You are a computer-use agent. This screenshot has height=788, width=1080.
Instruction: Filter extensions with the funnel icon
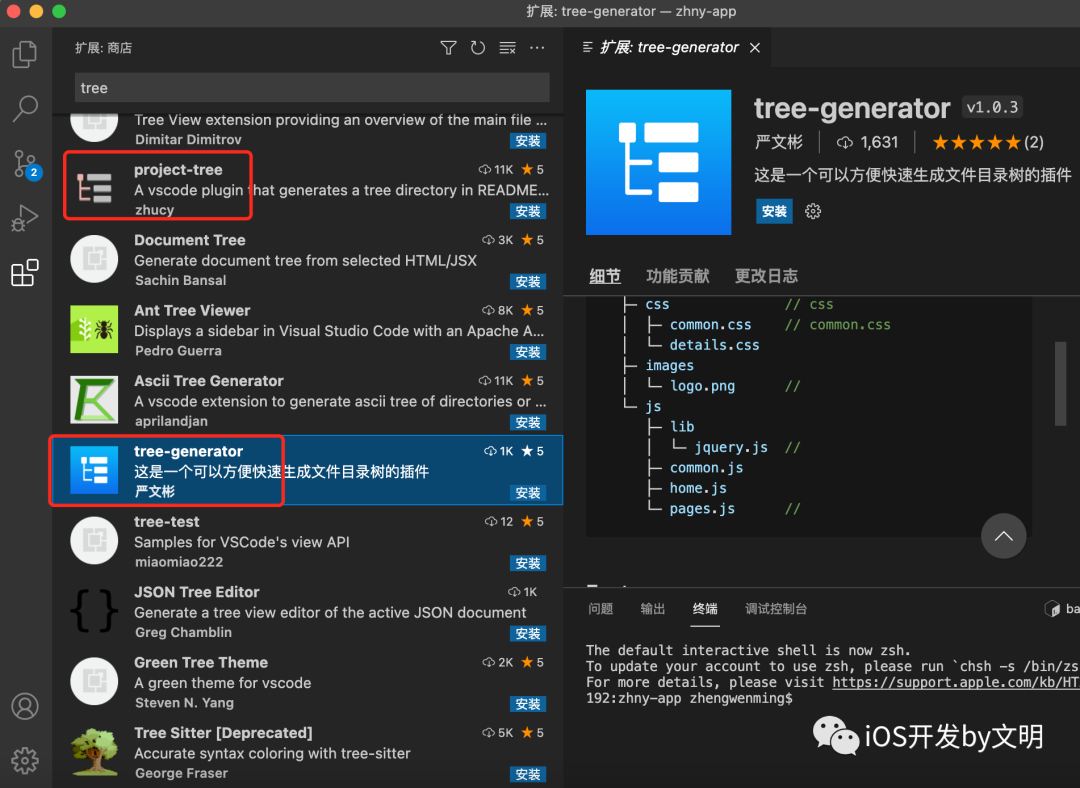(x=448, y=48)
